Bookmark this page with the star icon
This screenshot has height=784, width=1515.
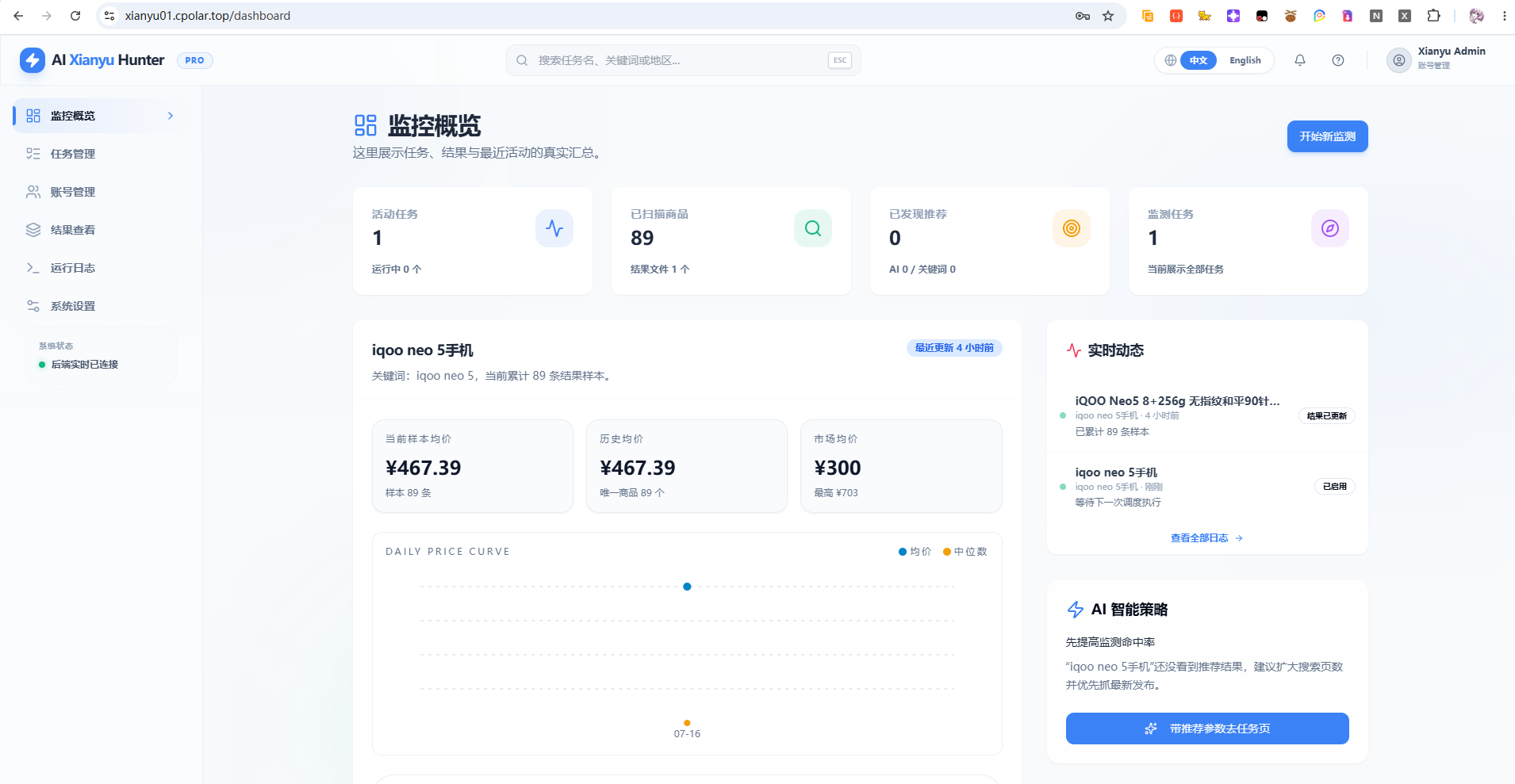coord(1108,16)
